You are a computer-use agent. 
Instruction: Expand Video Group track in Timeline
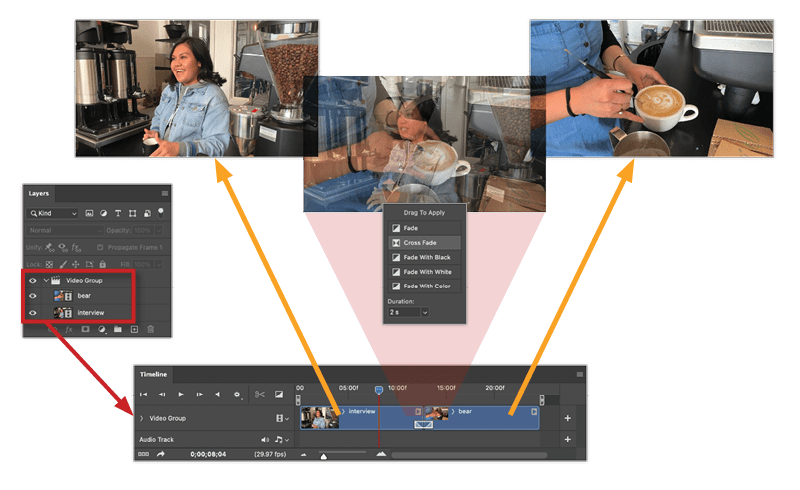[142, 418]
